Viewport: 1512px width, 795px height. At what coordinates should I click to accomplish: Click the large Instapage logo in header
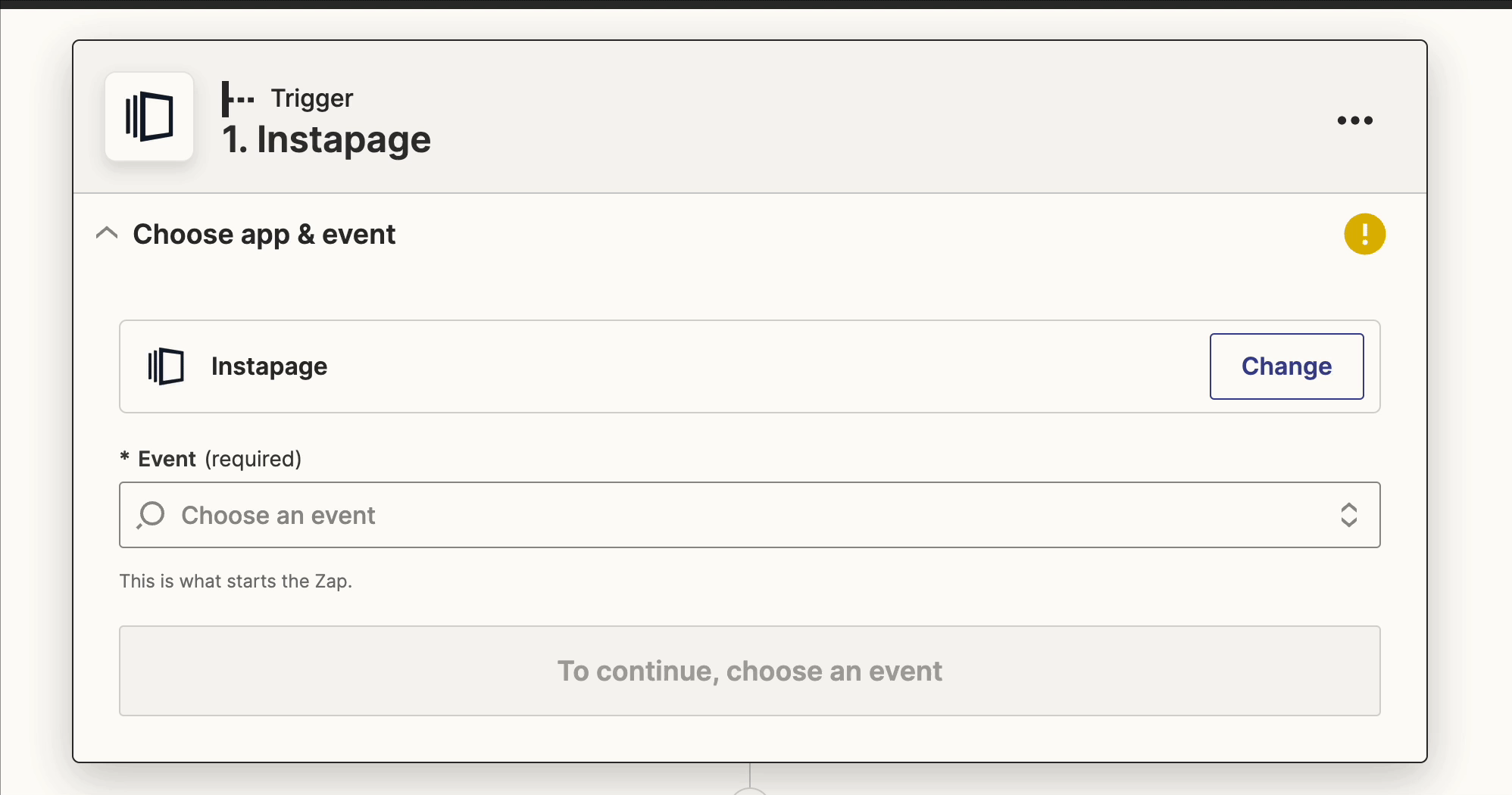149,117
